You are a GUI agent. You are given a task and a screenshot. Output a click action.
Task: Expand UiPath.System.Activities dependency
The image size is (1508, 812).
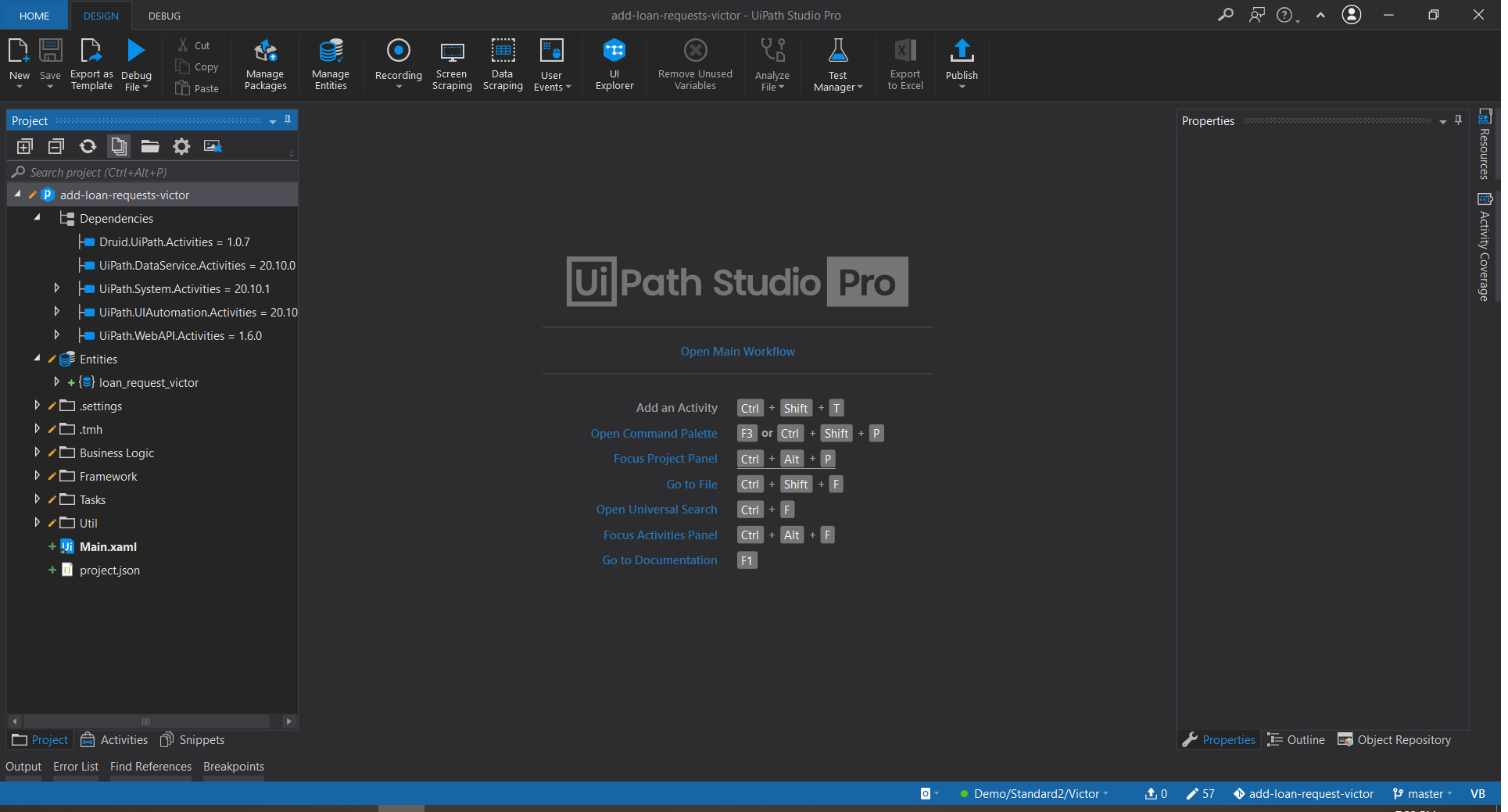pyautogui.click(x=56, y=288)
